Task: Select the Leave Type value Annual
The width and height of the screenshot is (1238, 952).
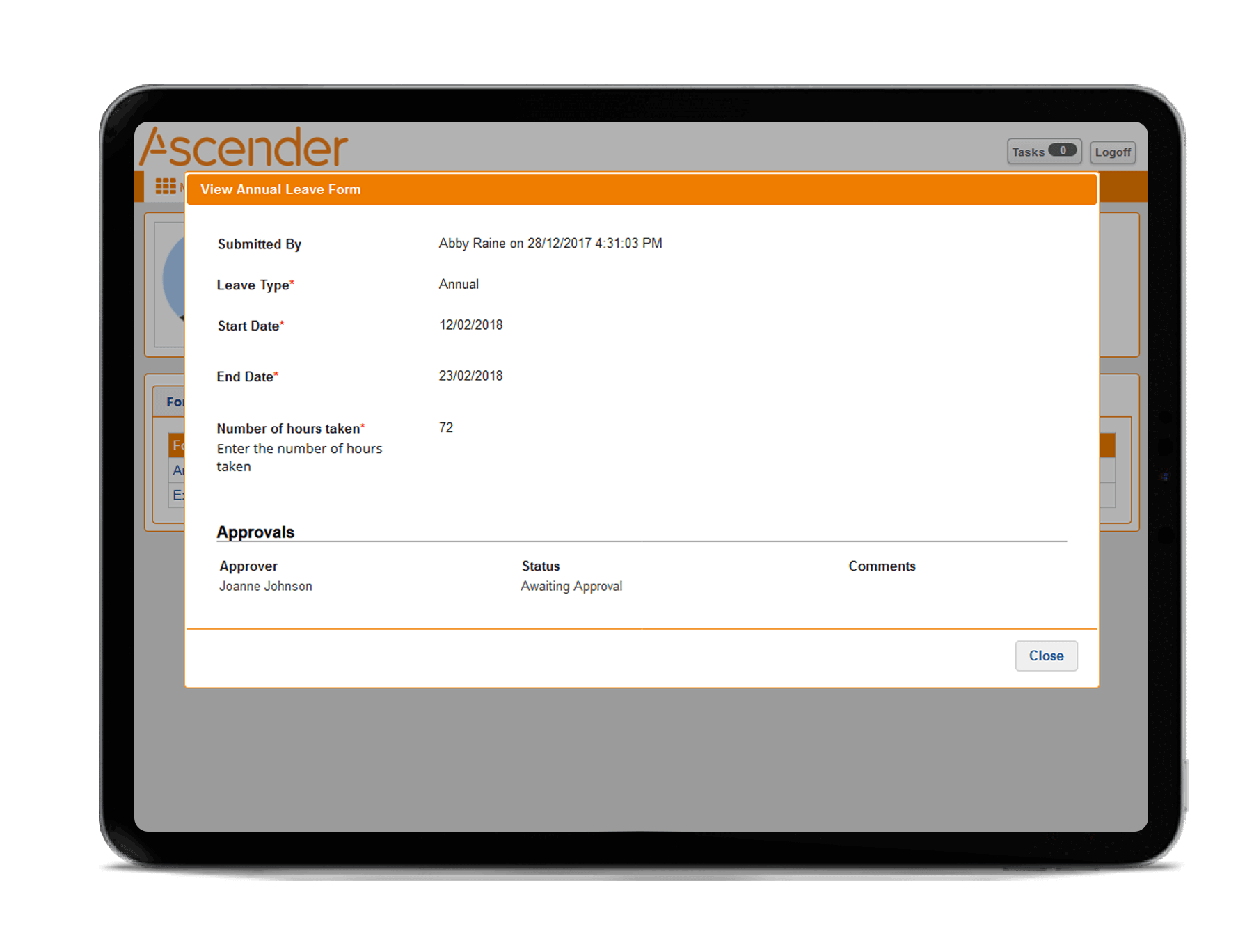Action: coord(458,284)
